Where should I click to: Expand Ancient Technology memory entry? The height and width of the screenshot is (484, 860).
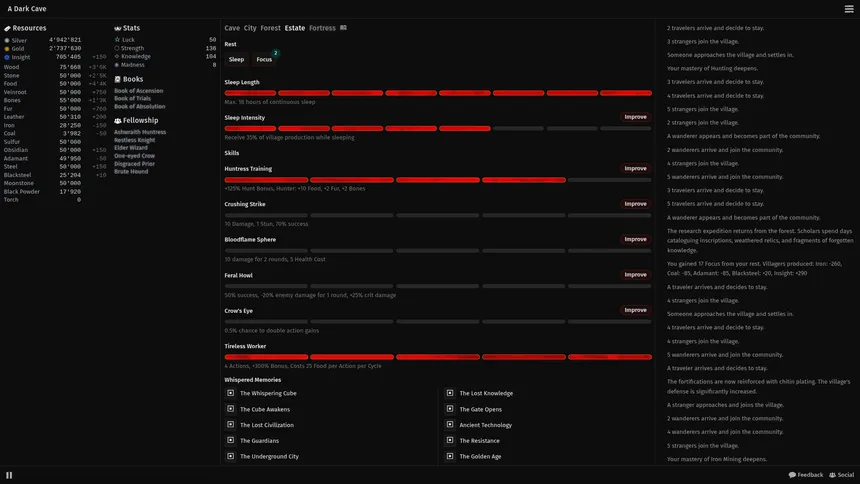click(x=450, y=425)
